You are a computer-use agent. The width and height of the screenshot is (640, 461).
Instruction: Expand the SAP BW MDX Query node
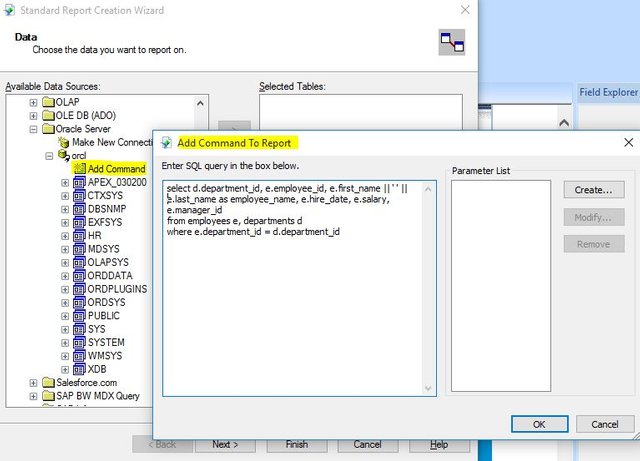click(x=33, y=396)
